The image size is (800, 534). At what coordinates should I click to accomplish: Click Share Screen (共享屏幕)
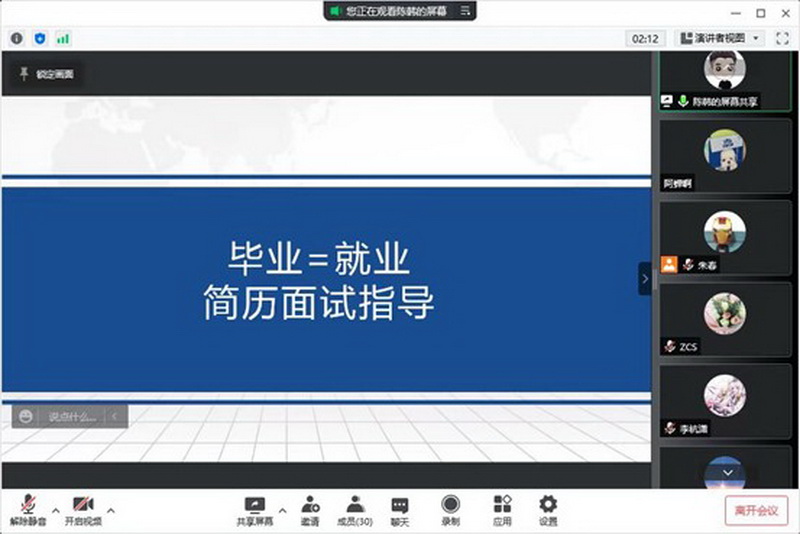point(254,509)
